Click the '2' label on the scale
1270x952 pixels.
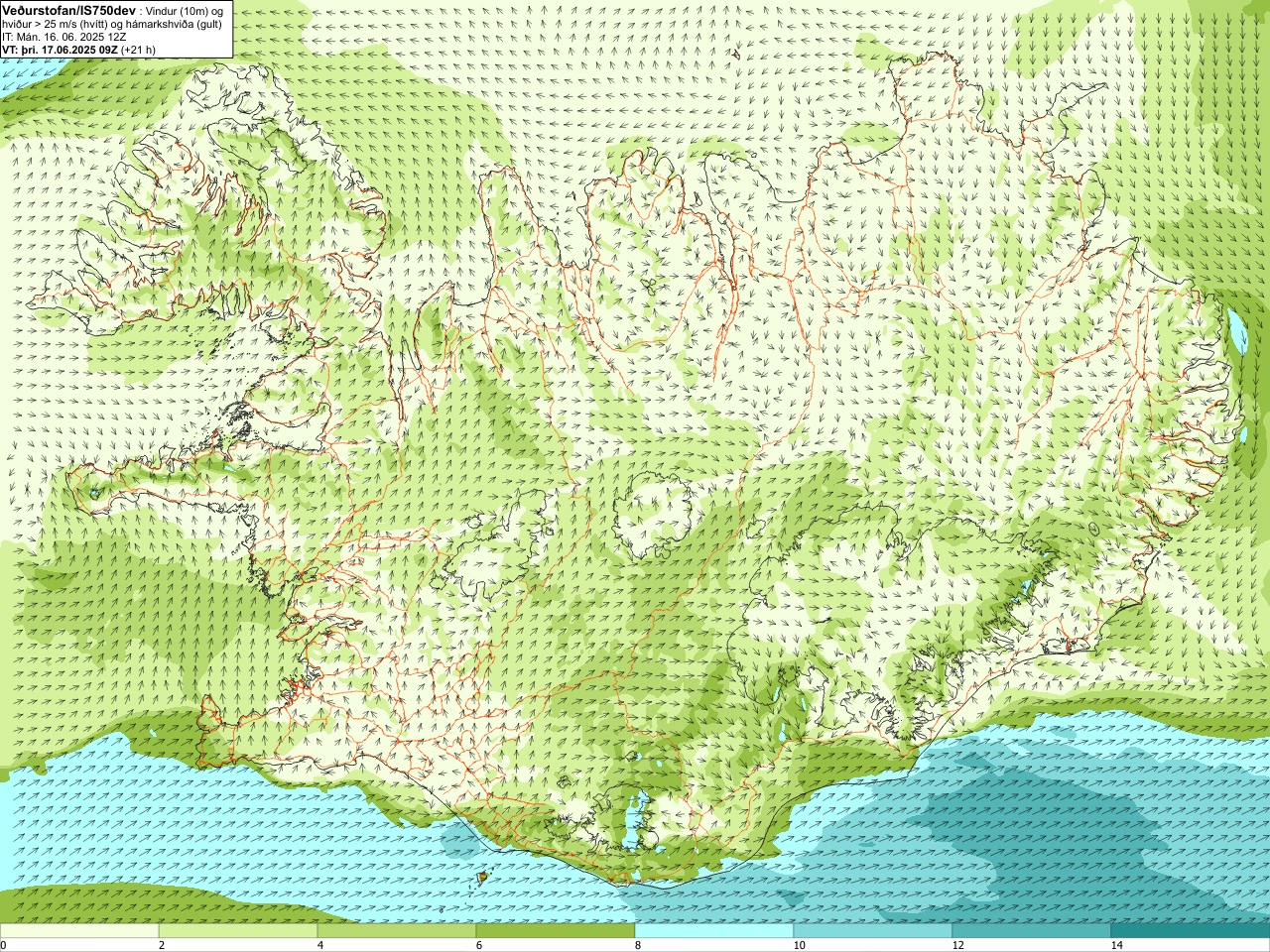click(x=162, y=945)
